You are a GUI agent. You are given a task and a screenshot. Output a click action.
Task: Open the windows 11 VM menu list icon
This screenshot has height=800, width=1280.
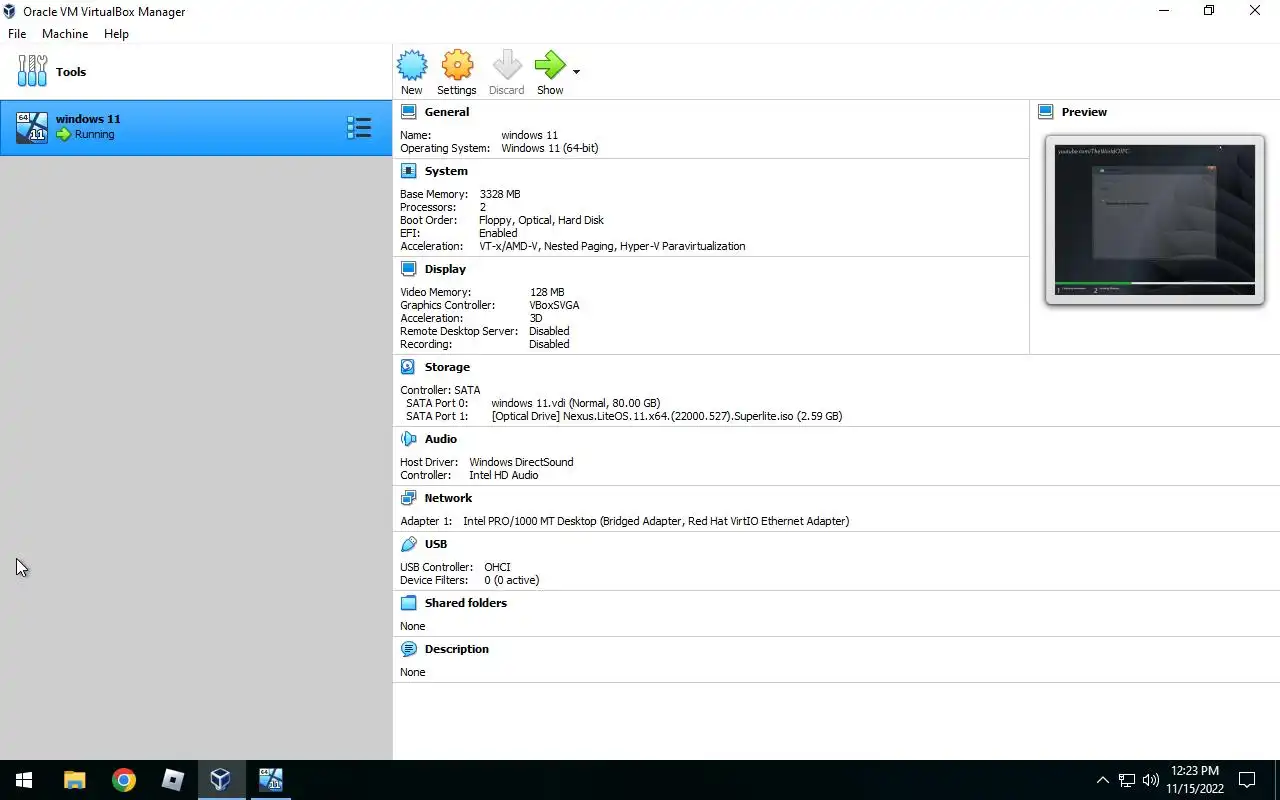359,127
